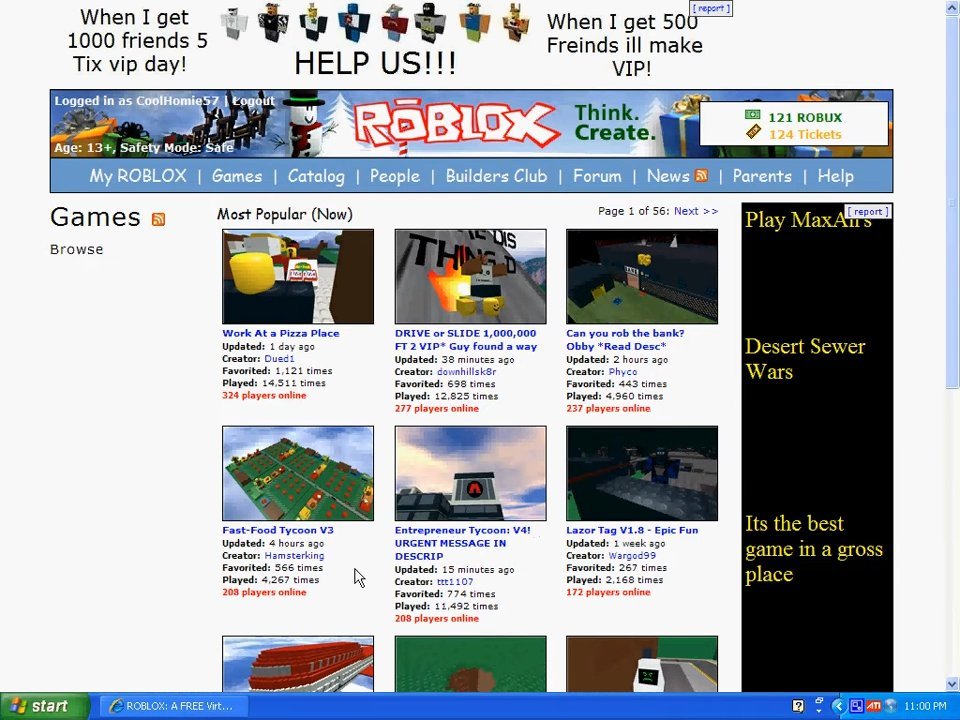Click the Desert Sewer Wars ad
960x720 pixels.
point(805,359)
